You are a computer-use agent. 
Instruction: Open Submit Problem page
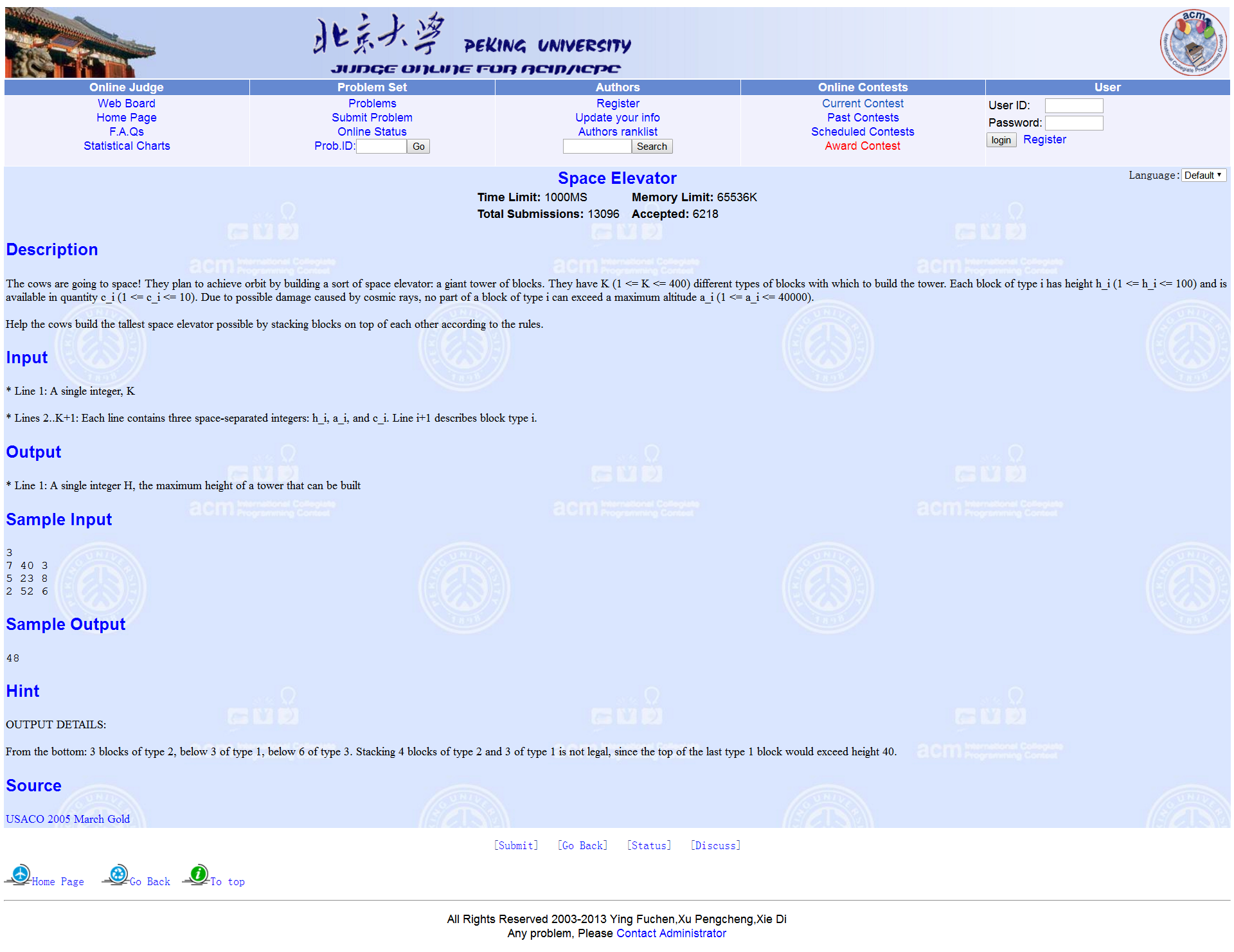pos(372,118)
